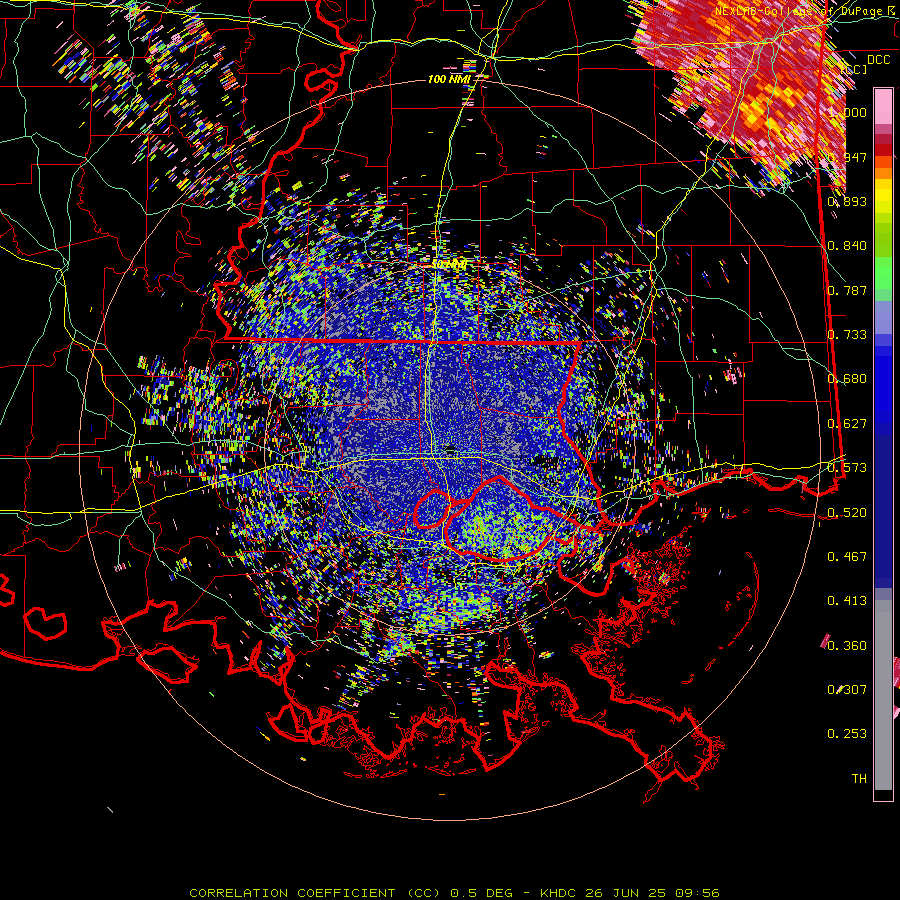Pick the pink segment of the color bar
Screen dimensions: 900x900
(x=883, y=106)
